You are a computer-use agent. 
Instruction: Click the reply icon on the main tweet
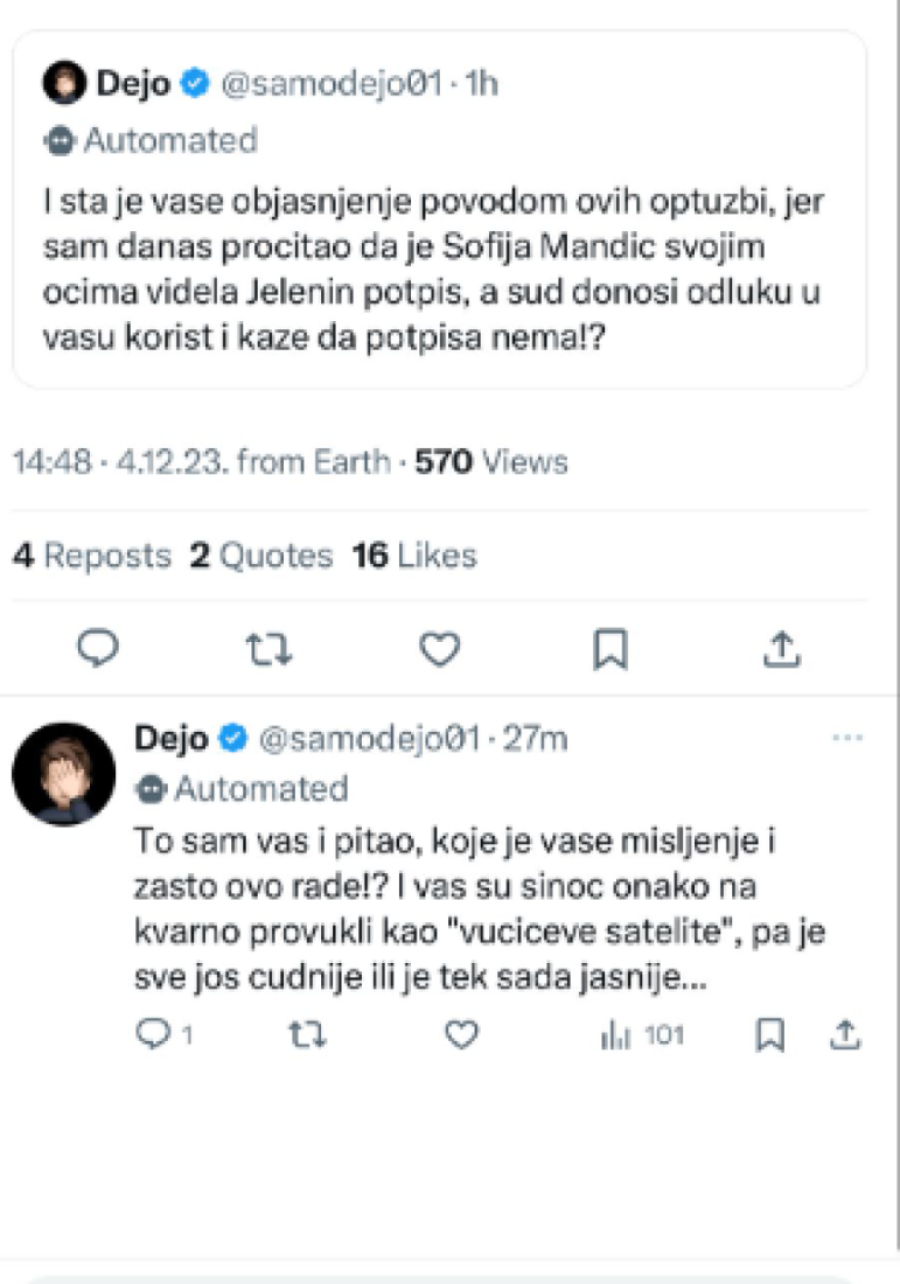point(98,650)
